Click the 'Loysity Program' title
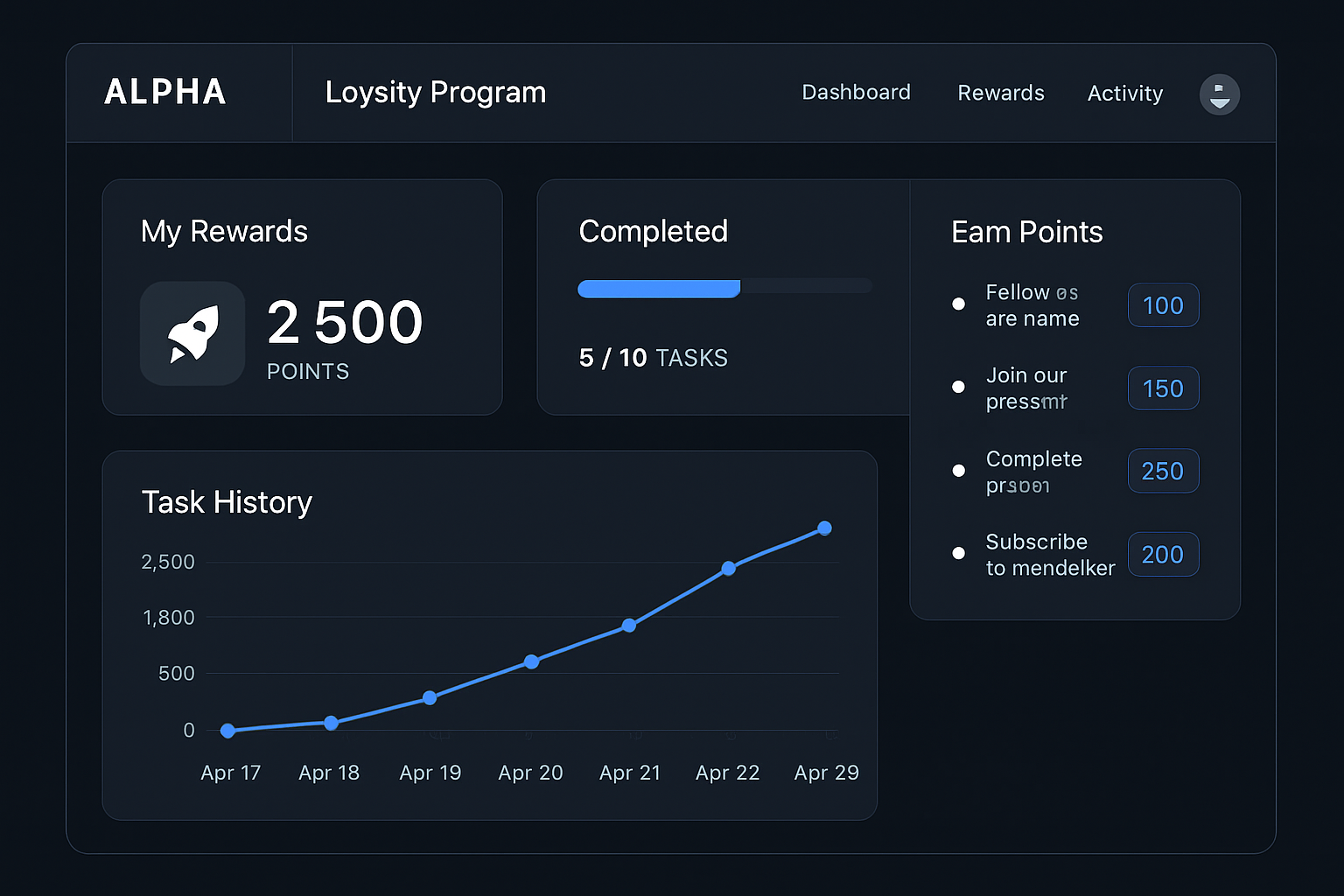The width and height of the screenshot is (1344, 896). click(435, 92)
